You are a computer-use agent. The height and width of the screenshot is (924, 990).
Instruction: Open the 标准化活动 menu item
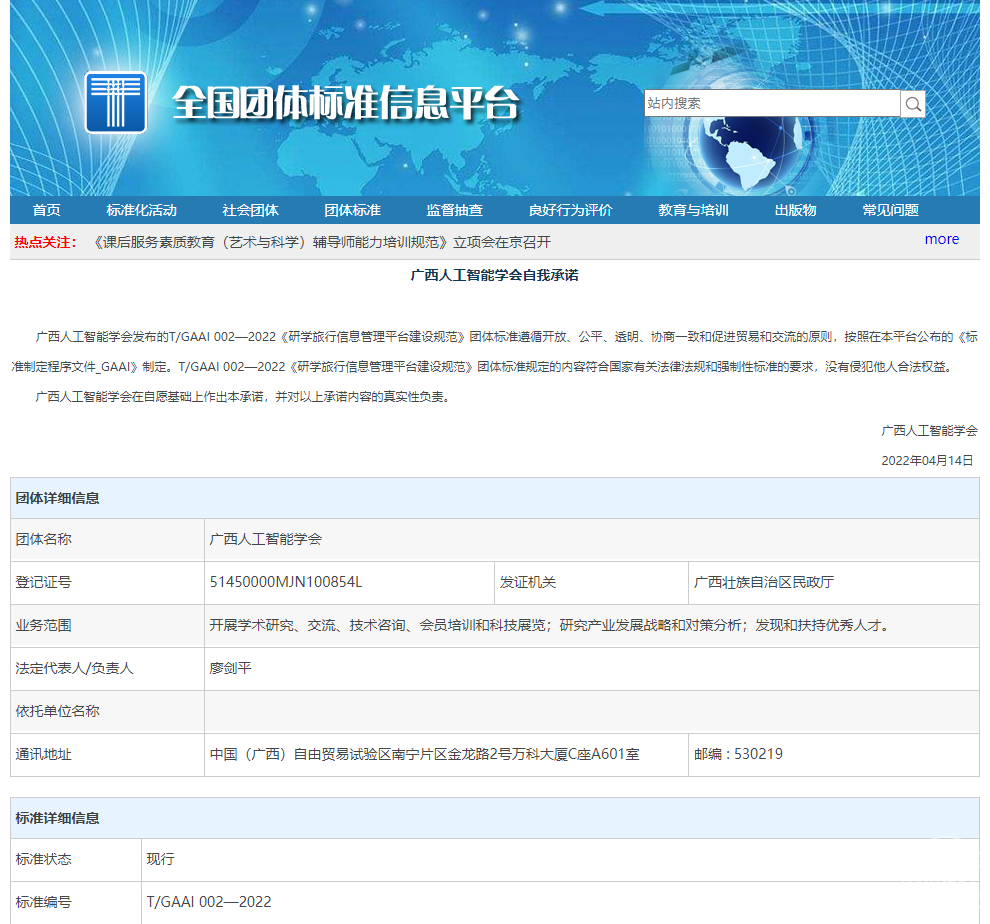tap(141, 210)
